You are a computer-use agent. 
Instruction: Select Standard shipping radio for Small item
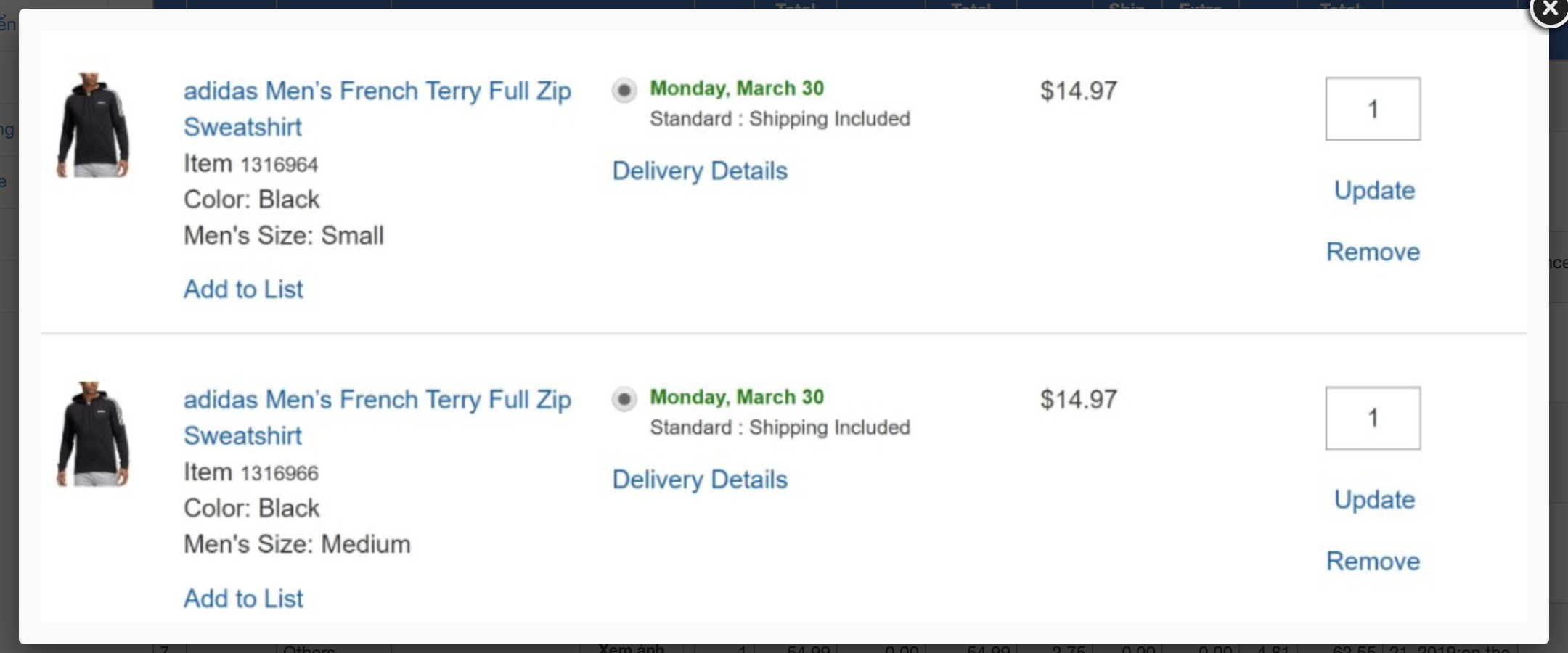point(624,91)
